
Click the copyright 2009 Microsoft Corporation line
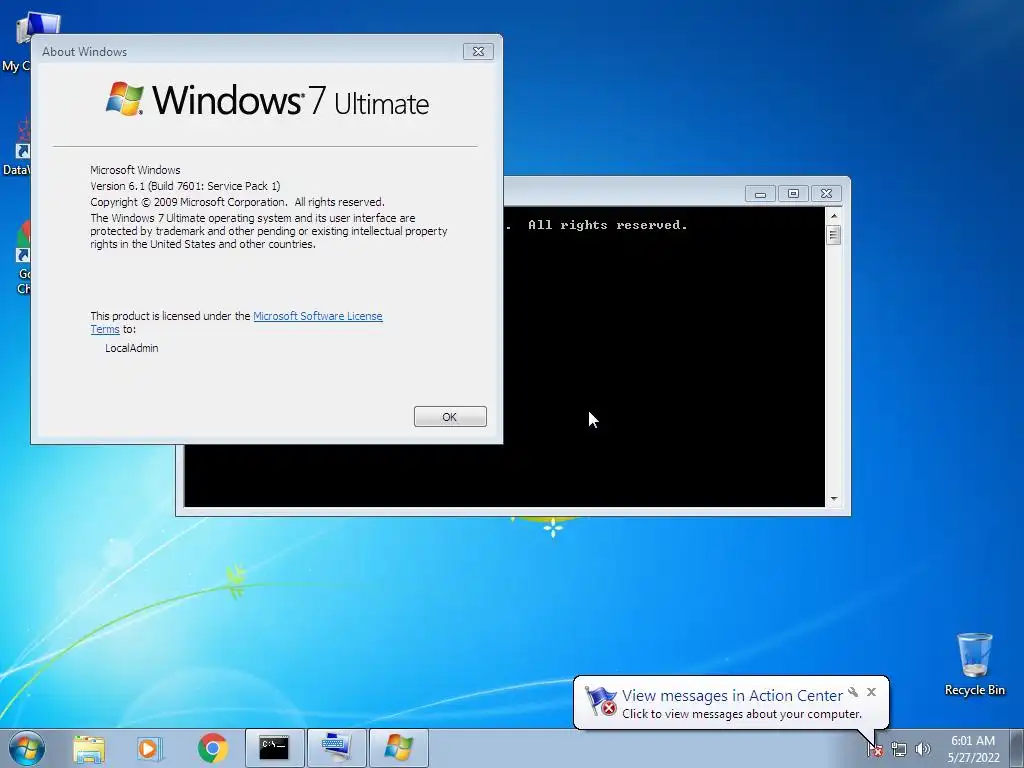click(237, 202)
